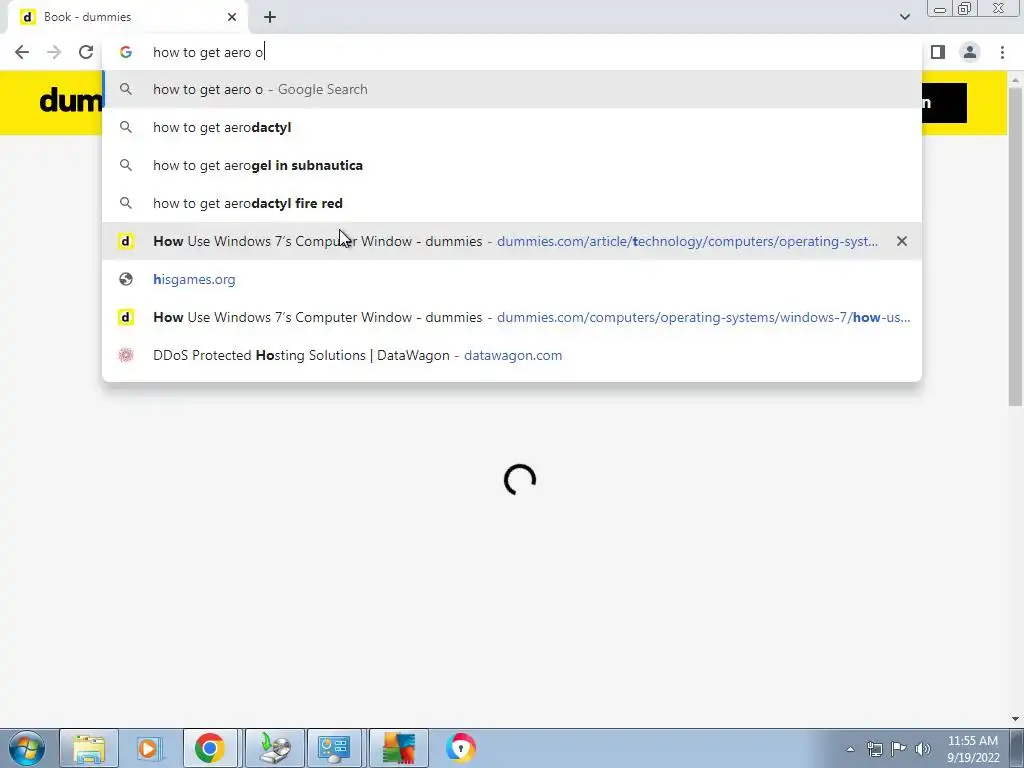
Task: Open the secure browser taskbar icon
Action: pyautogui.click(x=460, y=748)
